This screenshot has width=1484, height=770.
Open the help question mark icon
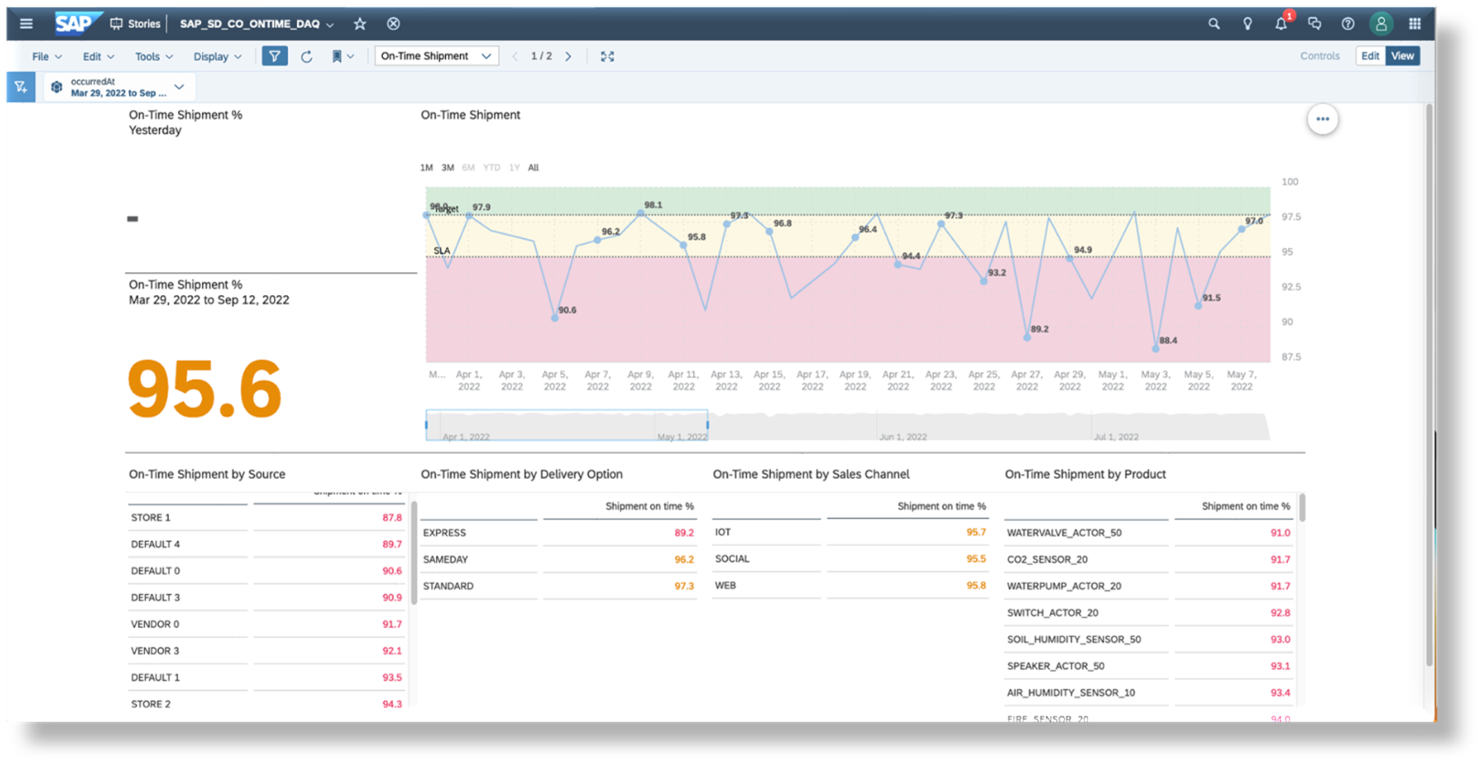(1348, 24)
